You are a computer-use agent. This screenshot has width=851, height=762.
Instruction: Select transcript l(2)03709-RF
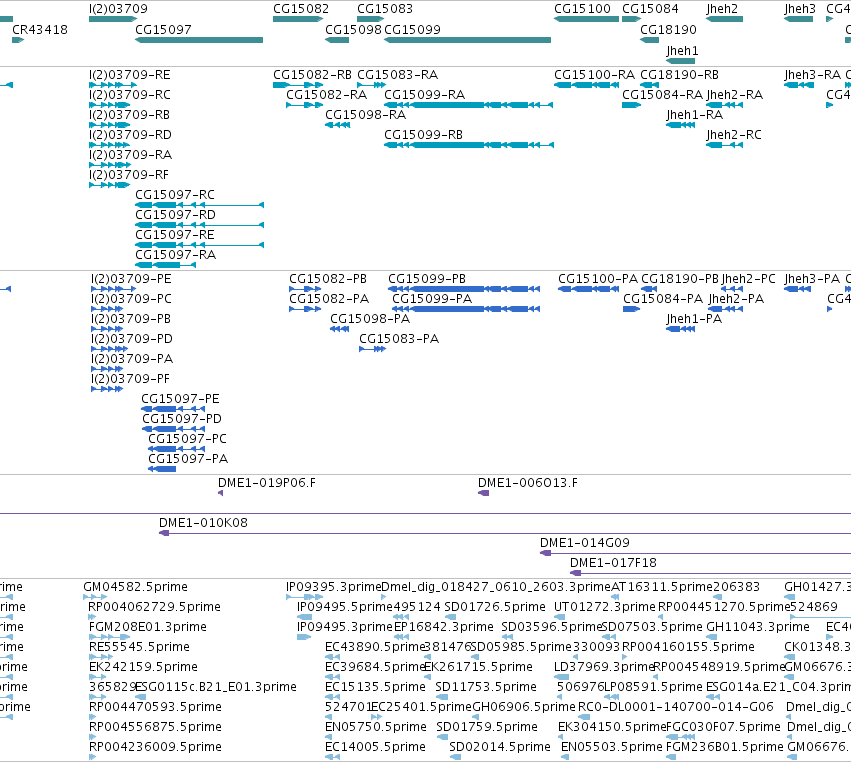[110, 185]
